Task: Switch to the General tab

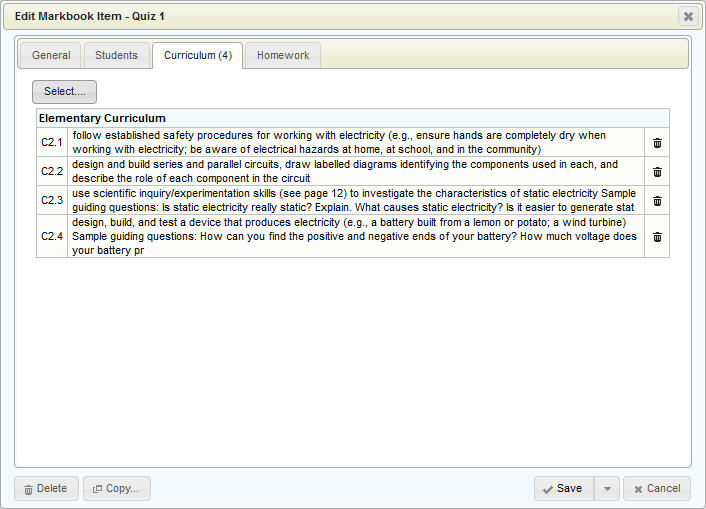Action: 51,55
